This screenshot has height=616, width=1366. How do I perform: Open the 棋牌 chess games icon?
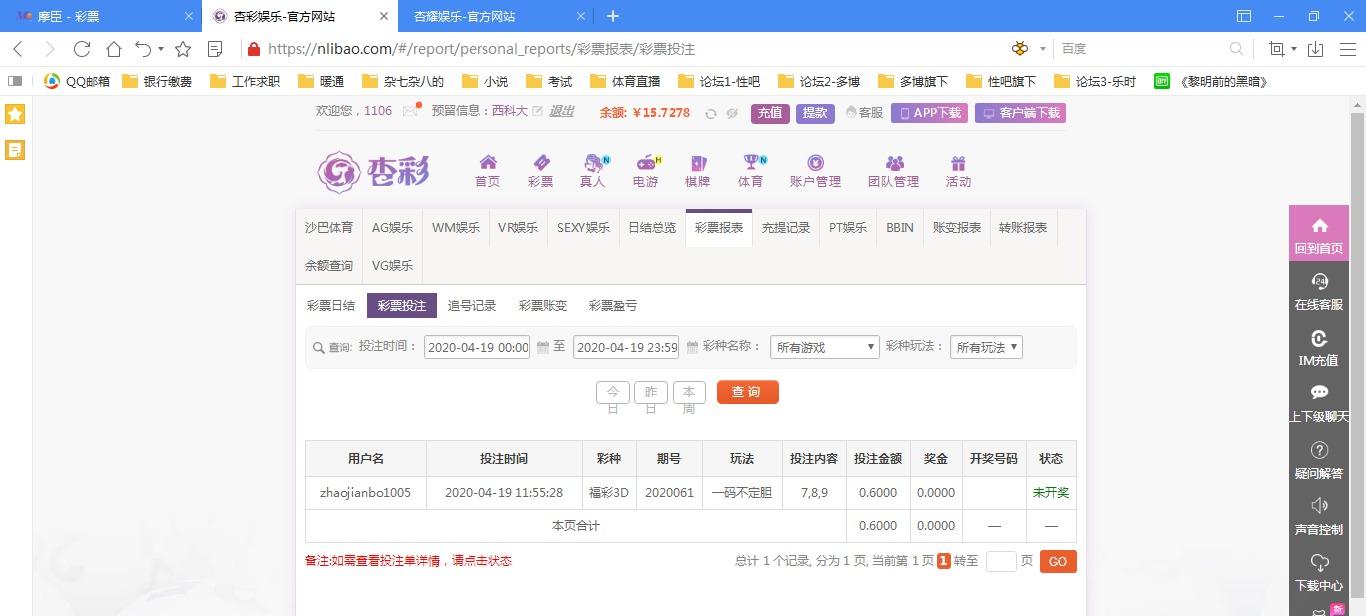point(697,170)
